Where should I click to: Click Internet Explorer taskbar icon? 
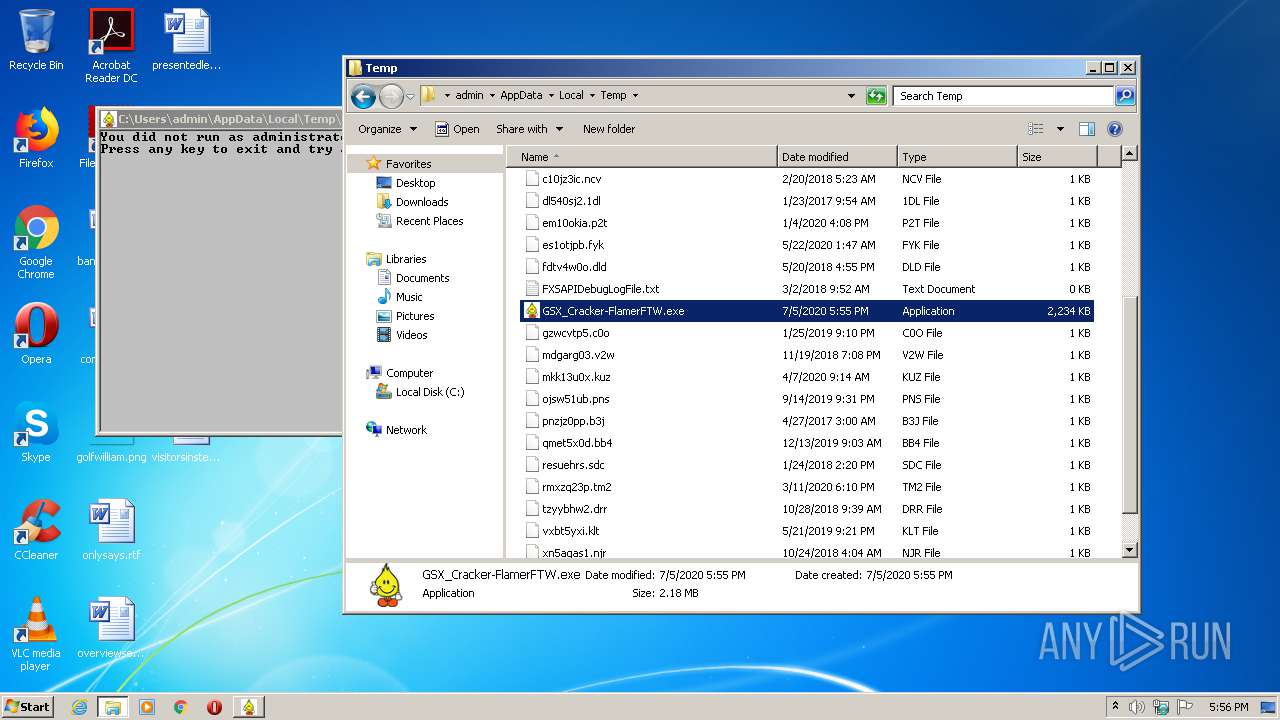tap(79, 707)
